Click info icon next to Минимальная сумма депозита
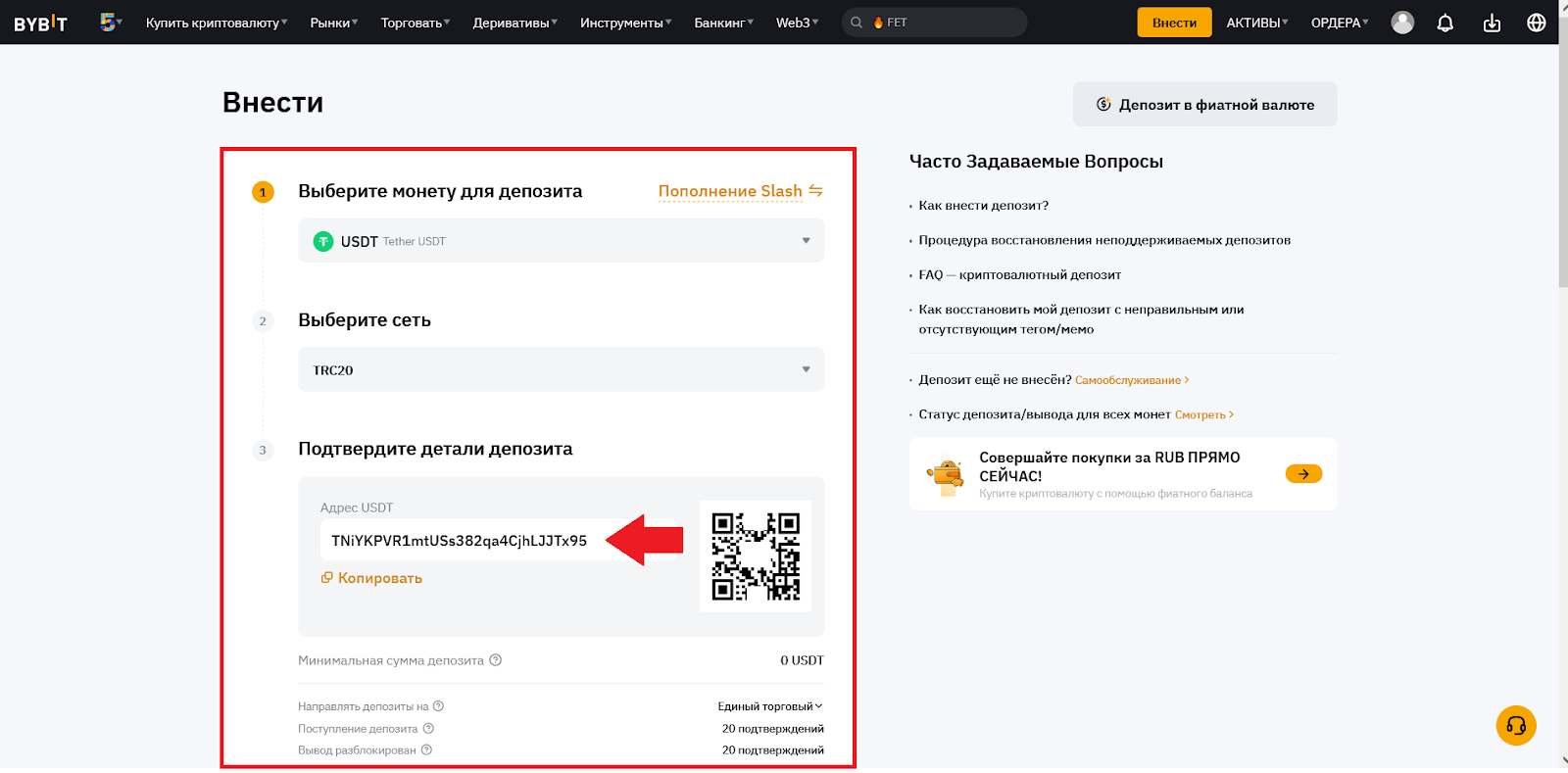The height and width of the screenshot is (773, 1568). (496, 660)
